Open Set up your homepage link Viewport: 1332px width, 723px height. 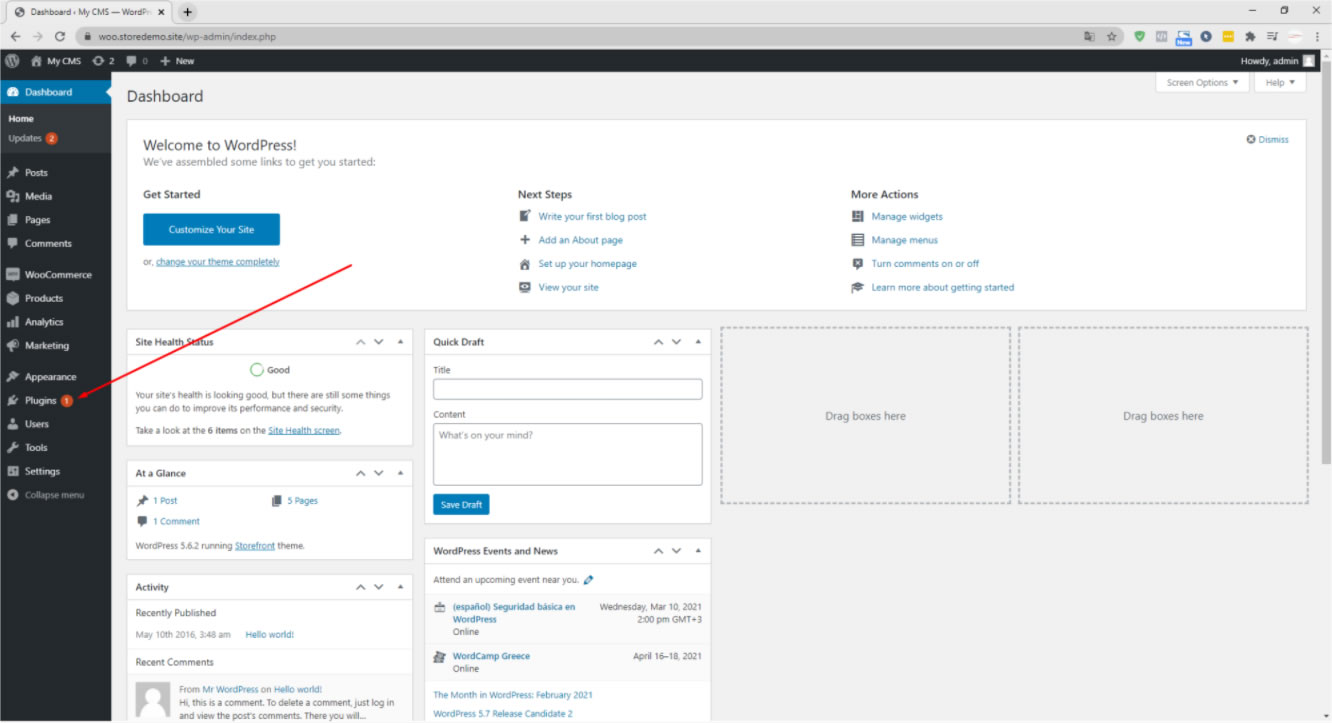coord(587,264)
